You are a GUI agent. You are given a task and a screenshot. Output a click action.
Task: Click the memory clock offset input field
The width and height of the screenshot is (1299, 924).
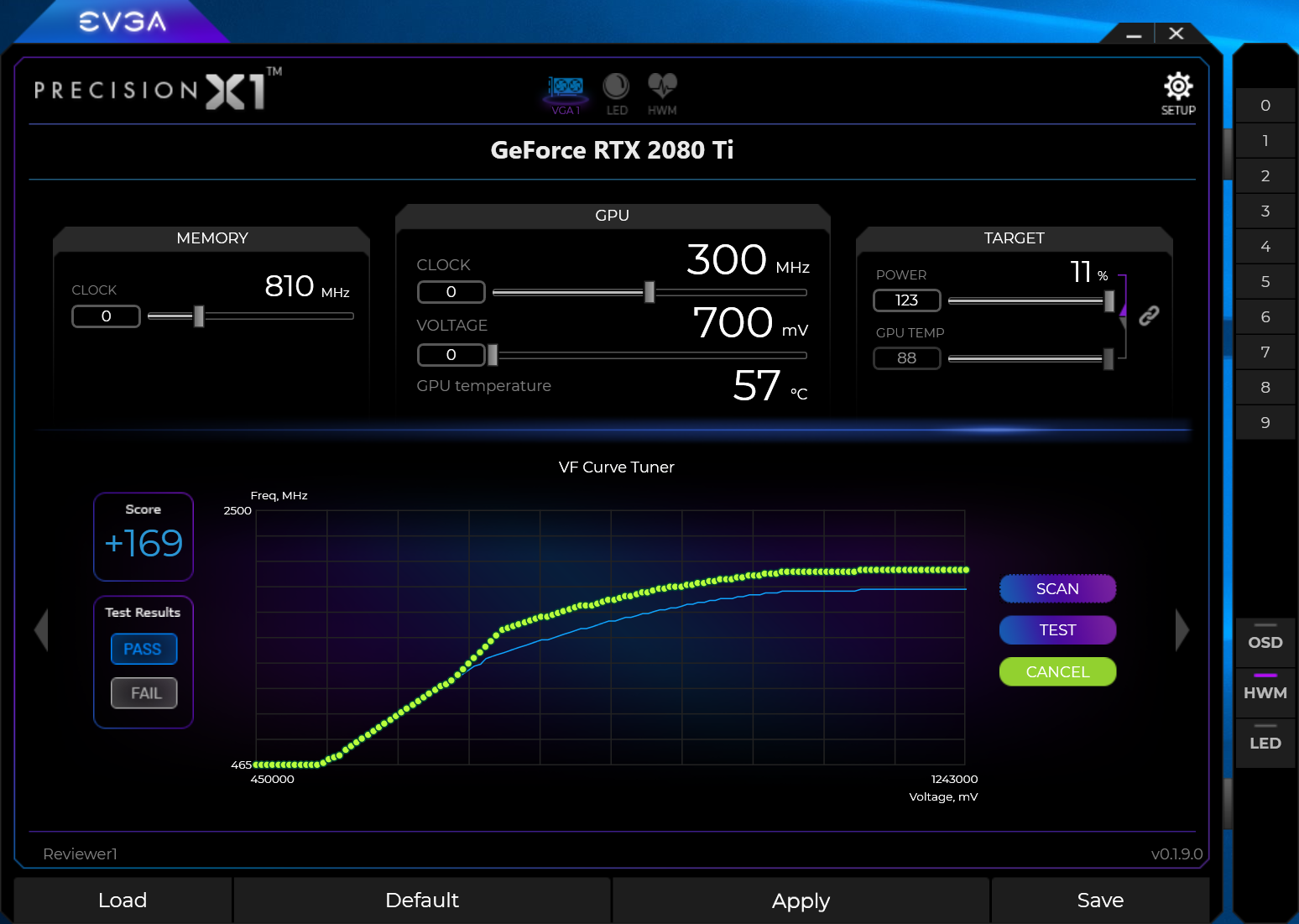(x=106, y=316)
